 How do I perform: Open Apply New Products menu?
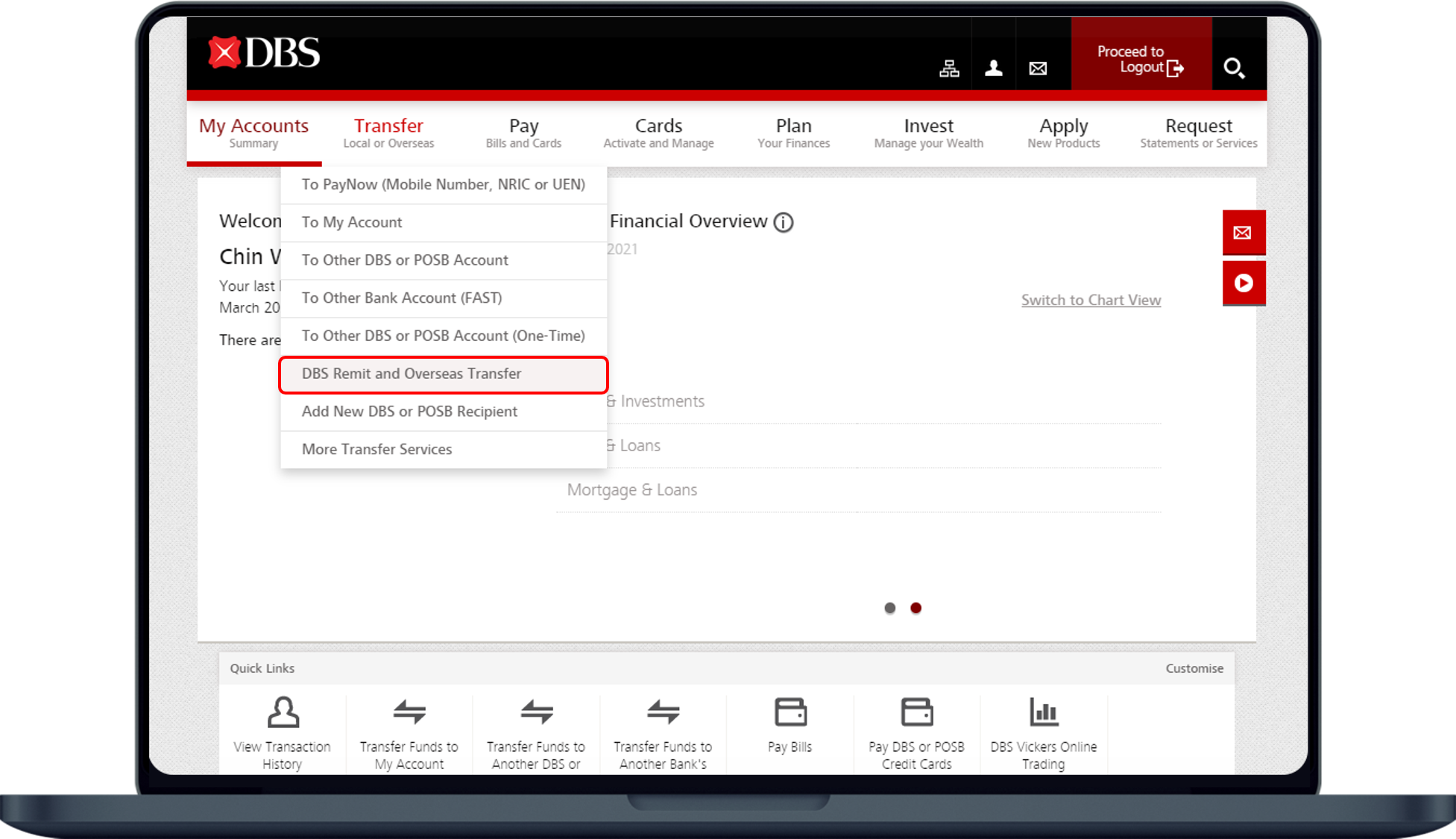coord(1063,133)
